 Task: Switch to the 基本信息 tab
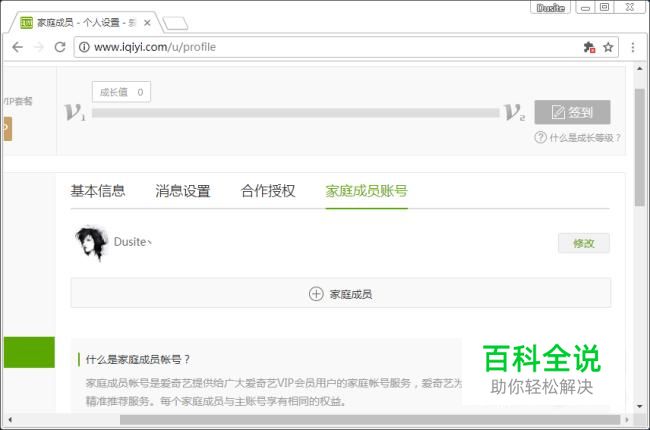(x=98, y=191)
